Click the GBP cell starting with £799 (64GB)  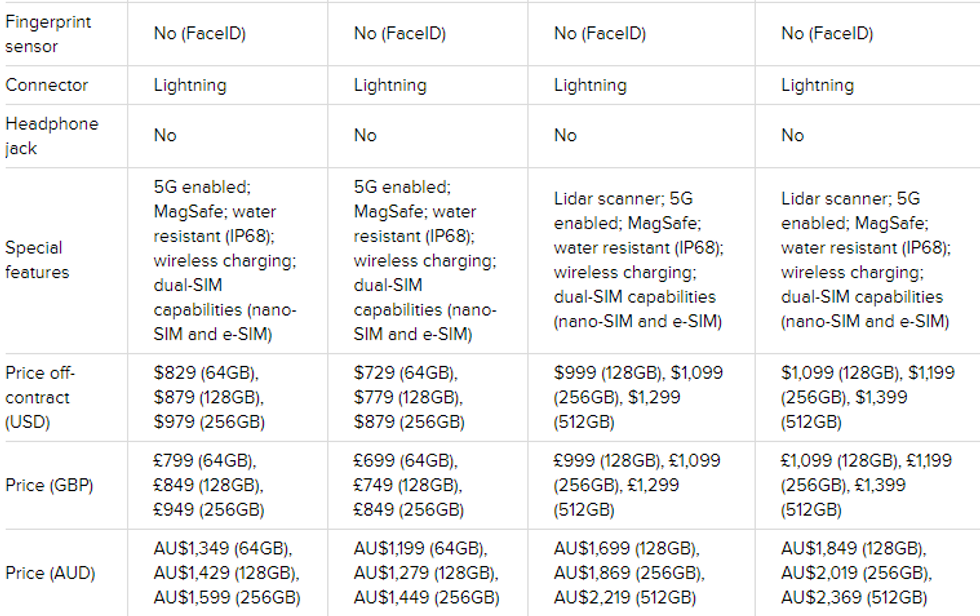coord(208,485)
